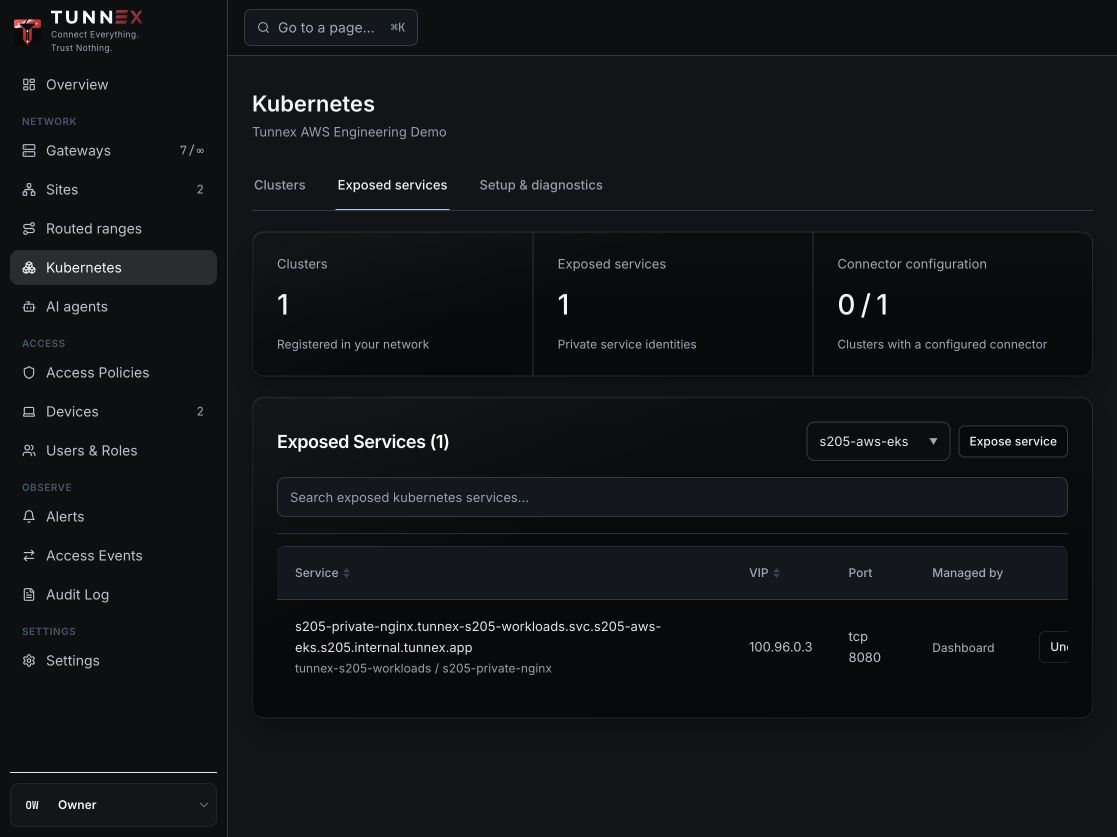Open Users & Roles
This screenshot has width=1117, height=837.
113,451
